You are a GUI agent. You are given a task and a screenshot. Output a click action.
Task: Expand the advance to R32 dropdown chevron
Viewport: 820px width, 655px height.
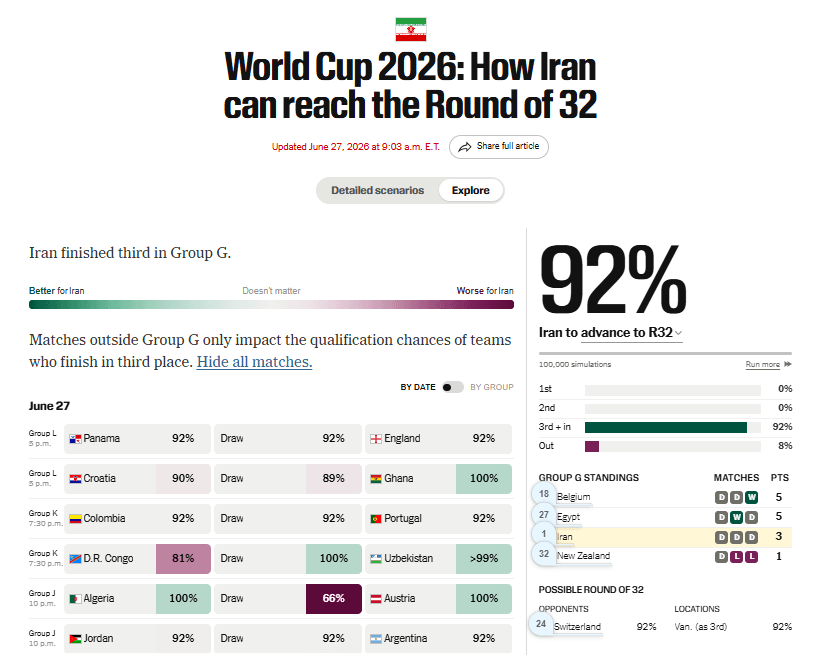click(x=678, y=333)
